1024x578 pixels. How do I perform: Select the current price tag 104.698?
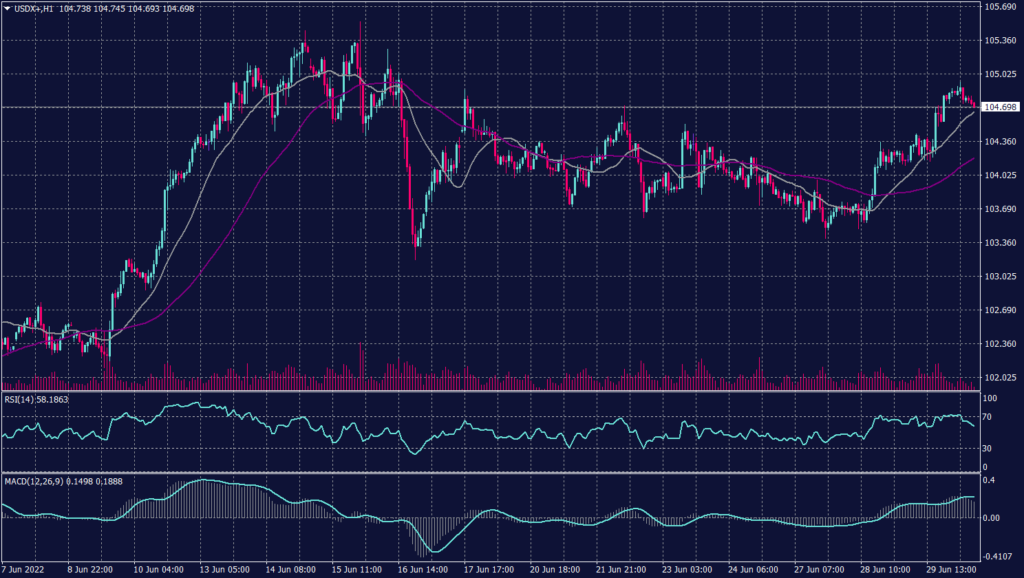[x=999, y=104]
